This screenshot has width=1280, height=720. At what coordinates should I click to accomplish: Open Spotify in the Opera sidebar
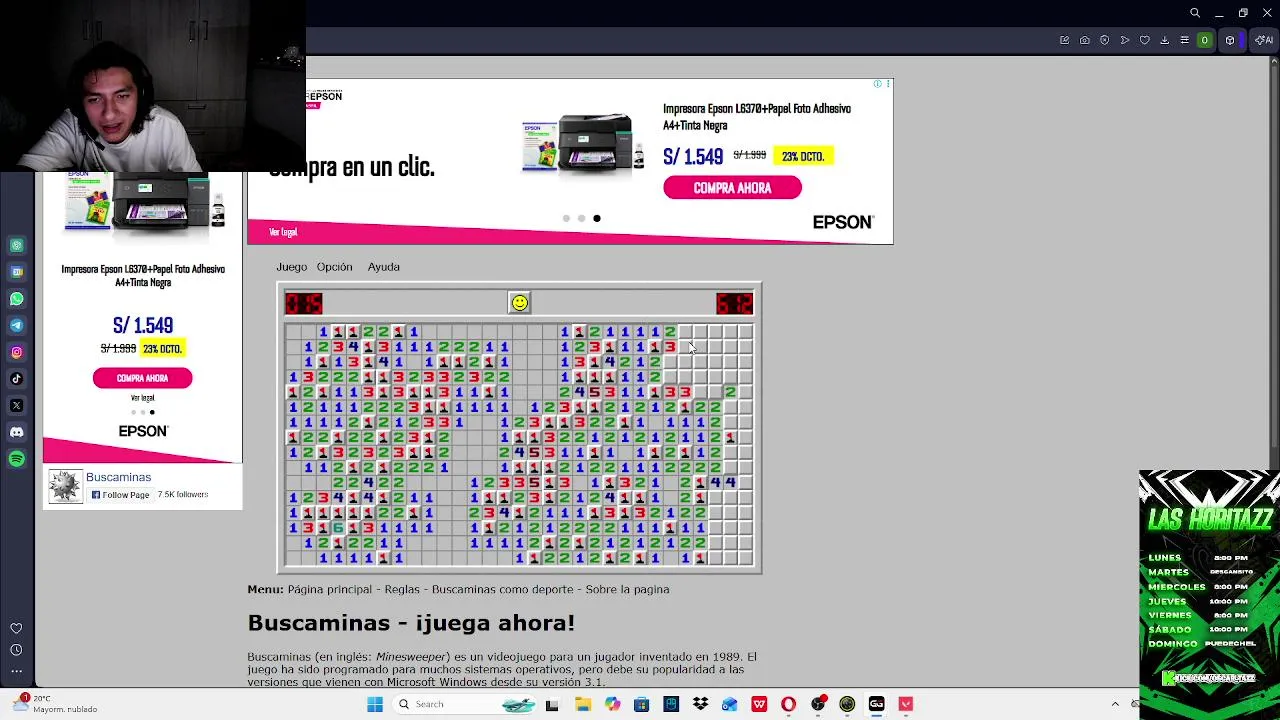coord(17,459)
